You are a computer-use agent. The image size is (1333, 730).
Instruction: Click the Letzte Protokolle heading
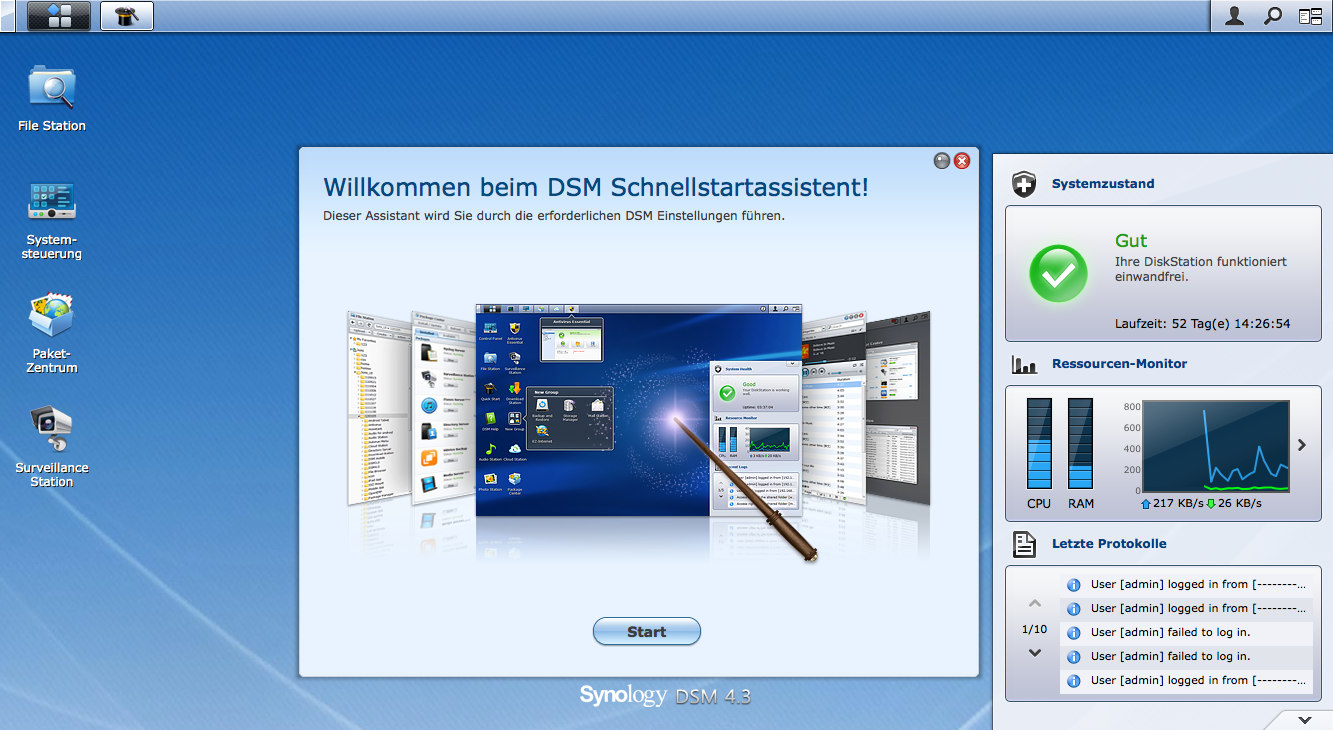point(1109,544)
